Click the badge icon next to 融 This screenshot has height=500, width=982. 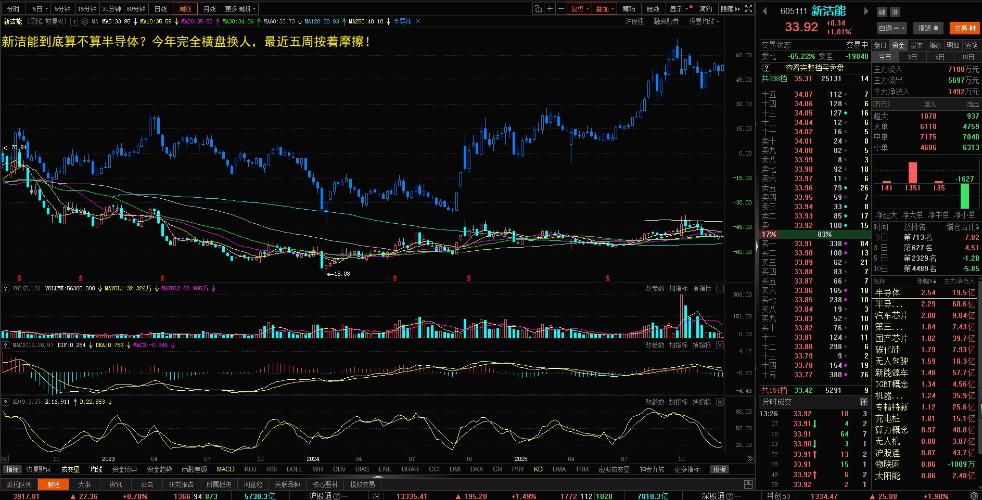tap(895, 11)
